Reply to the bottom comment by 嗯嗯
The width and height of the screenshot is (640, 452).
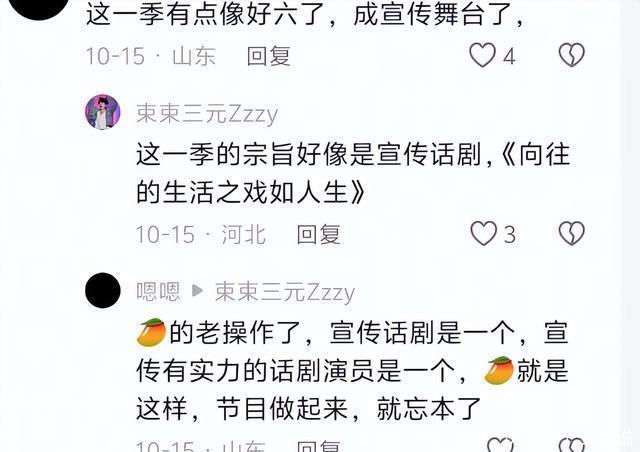[318, 446]
